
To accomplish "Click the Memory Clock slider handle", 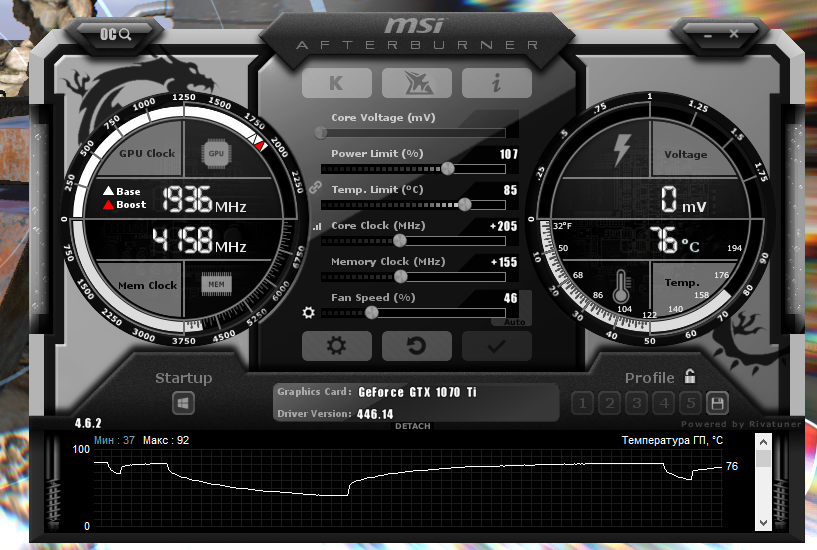I will [401, 277].
